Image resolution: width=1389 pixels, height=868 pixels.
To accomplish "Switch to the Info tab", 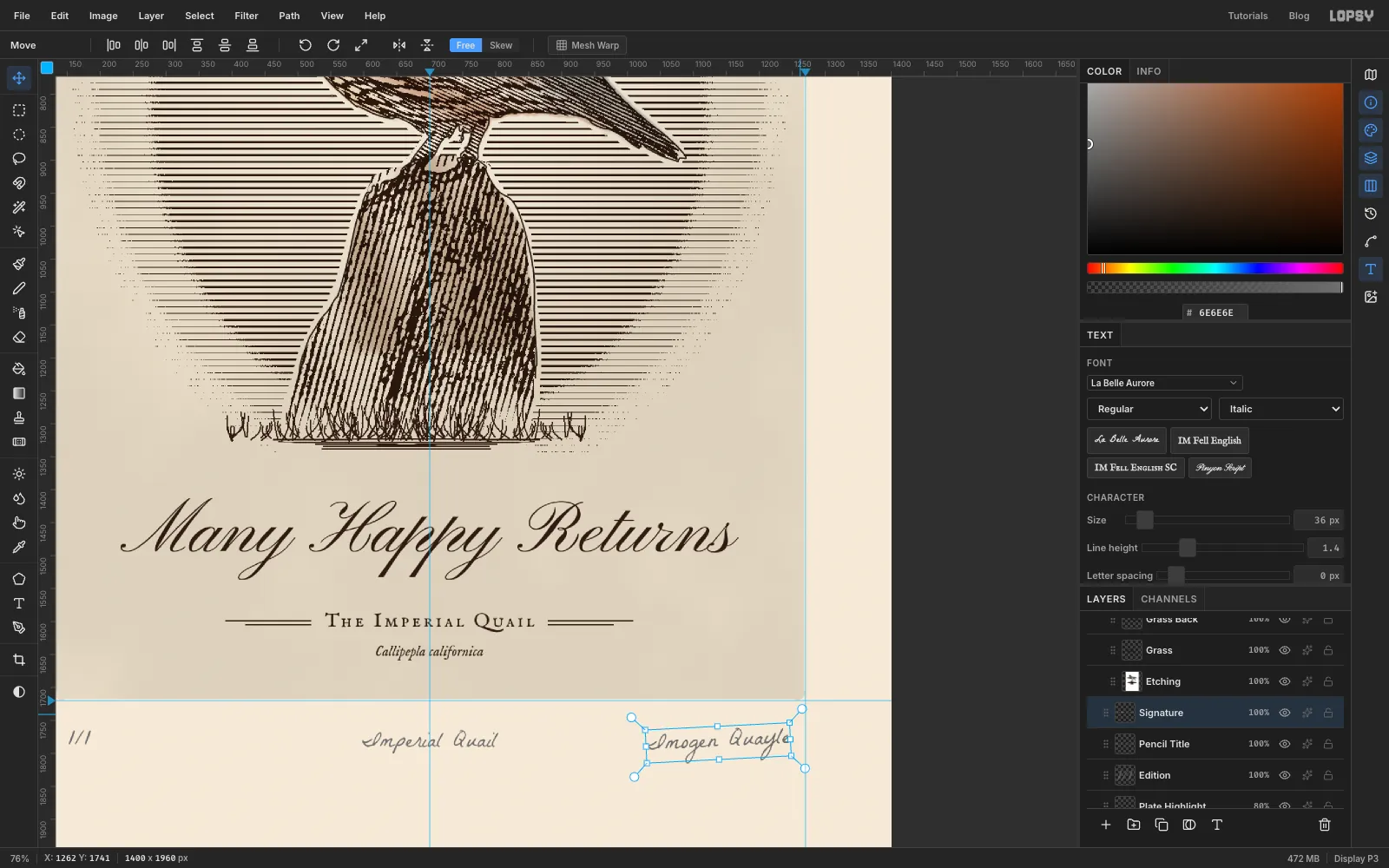I will (1149, 71).
